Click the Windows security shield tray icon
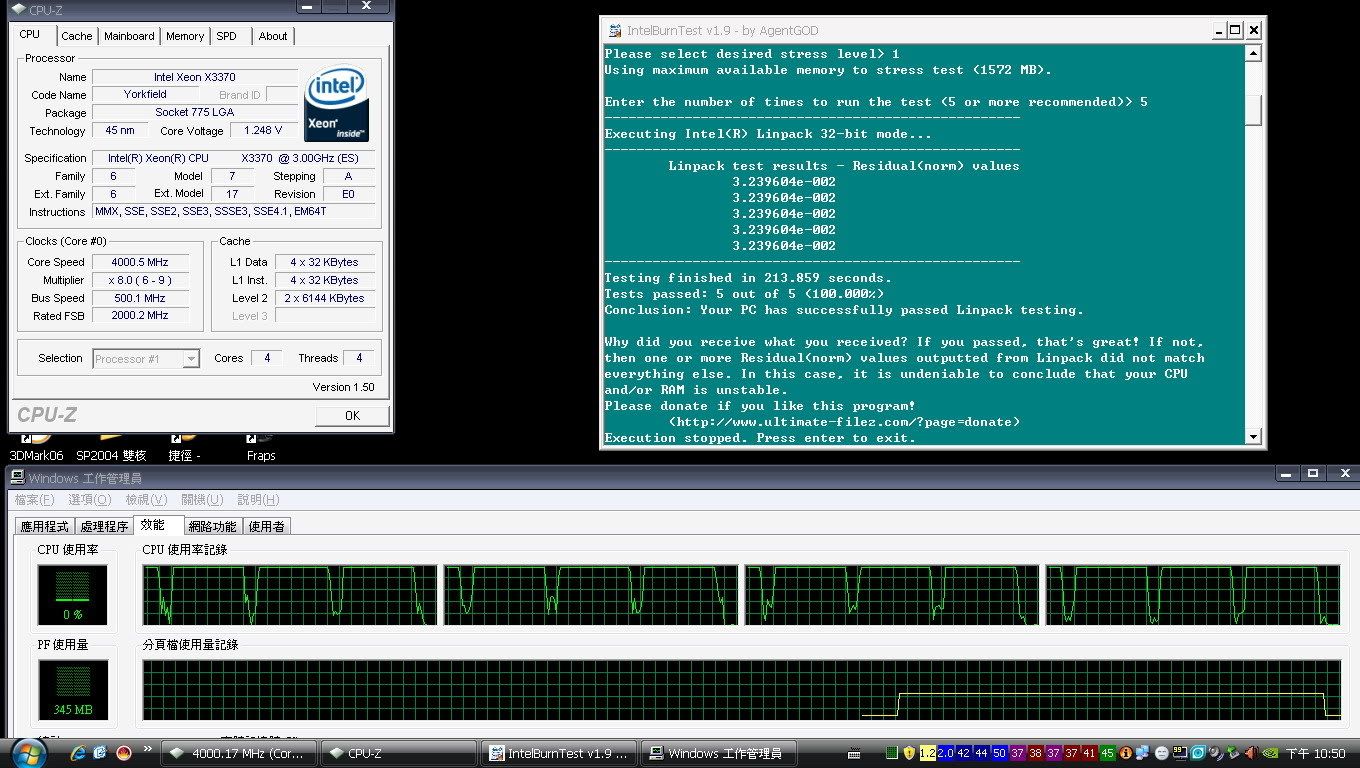Image resolution: width=1360 pixels, height=768 pixels. click(x=909, y=753)
